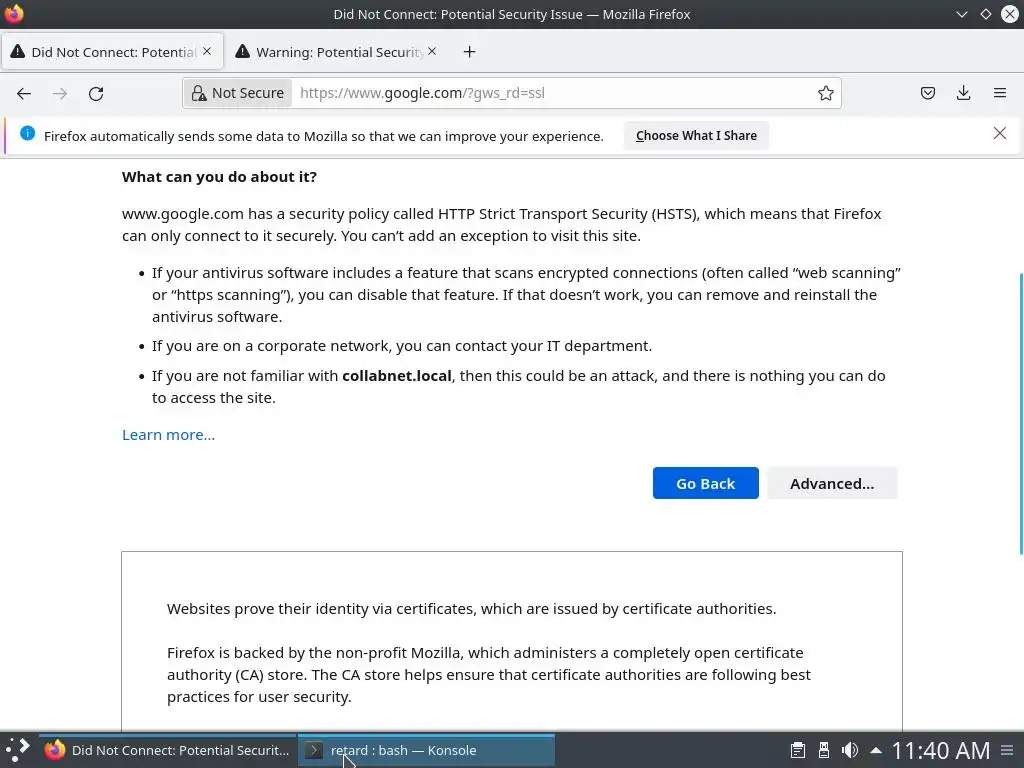The height and width of the screenshot is (768, 1024).
Task: Click the Choose What I Share button
Action: (x=696, y=136)
